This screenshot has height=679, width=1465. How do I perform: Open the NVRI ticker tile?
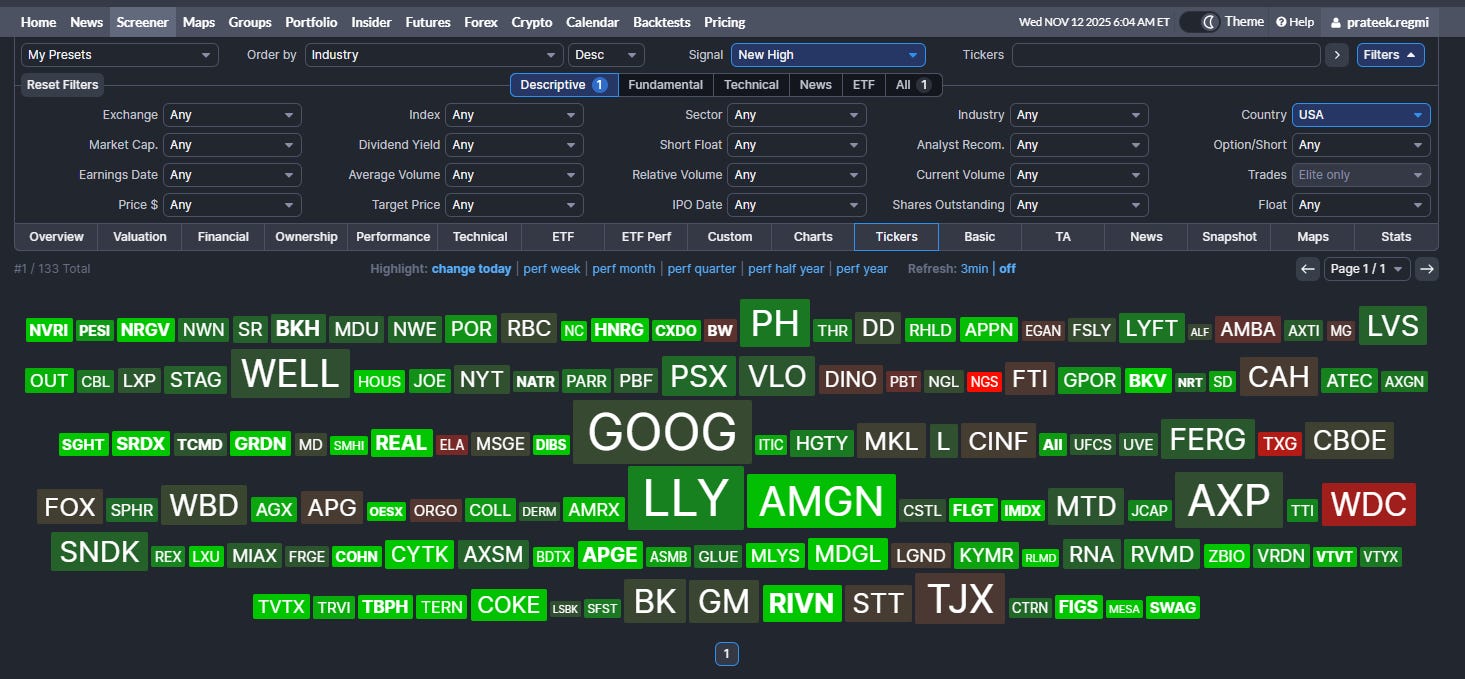(x=49, y=331)
